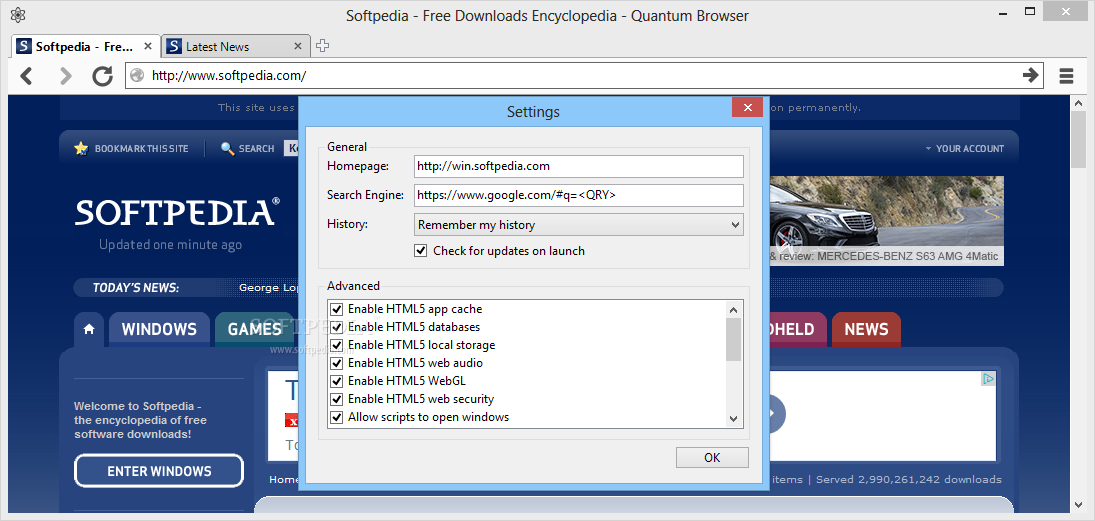Open a new tab with plus icon
The height and width of the screenshot is (521, 1095).
click(322, 46)
